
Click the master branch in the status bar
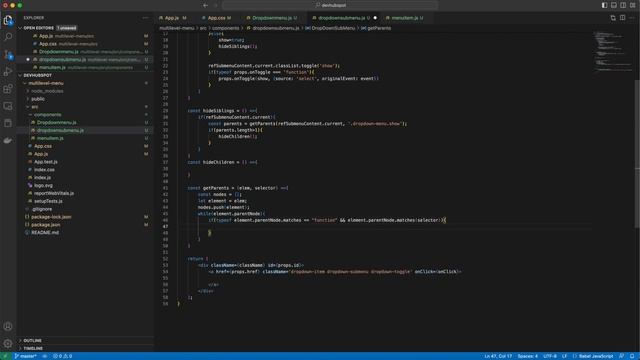[x=25, y=356]
